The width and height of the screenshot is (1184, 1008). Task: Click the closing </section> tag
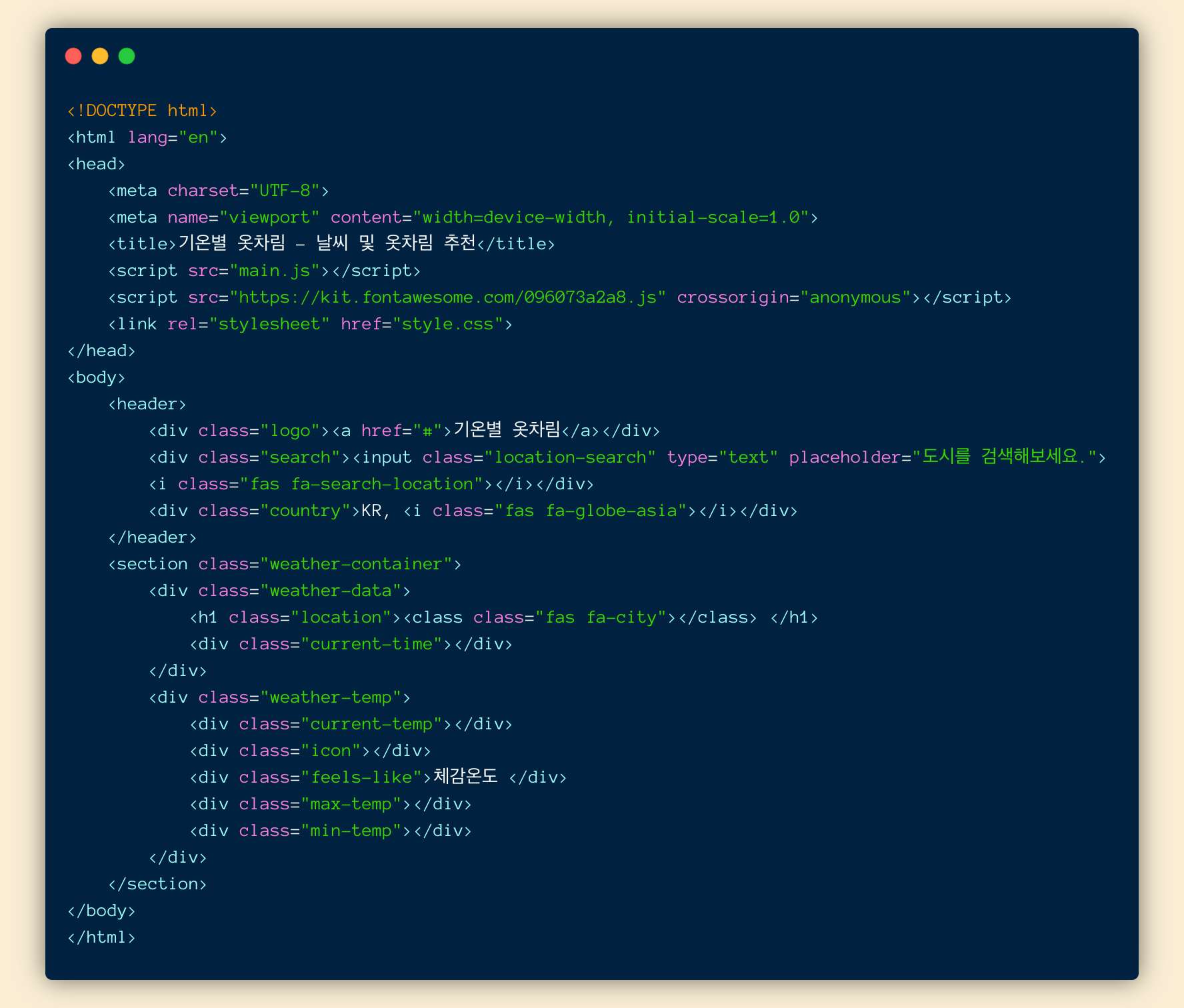pyautogui.click(x=157, y=884)
